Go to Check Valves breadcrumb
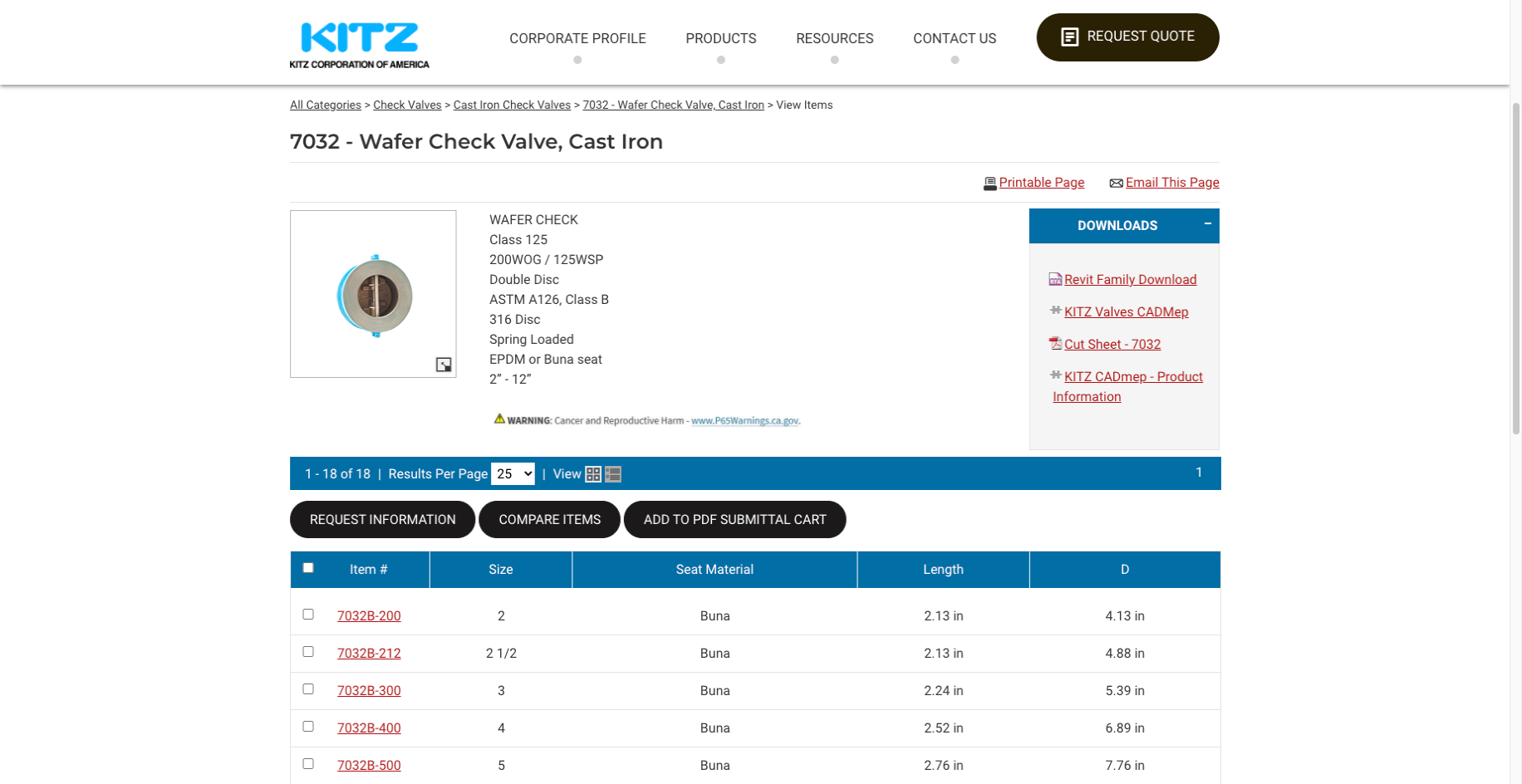Screen dimensions: 1522x784 click(x=407, y=105)
